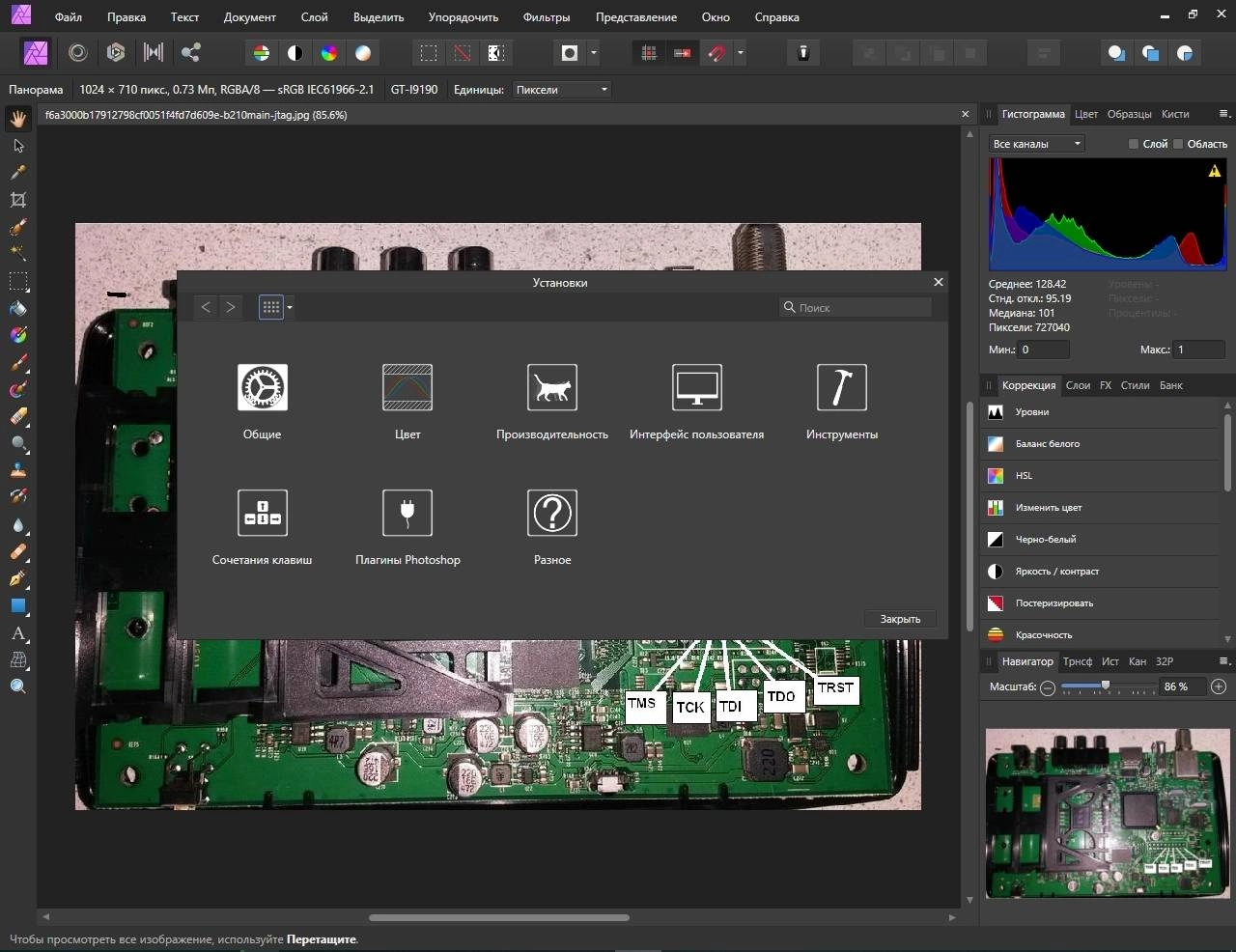Switch to the Tone Mapping persona

tap(154, 53)
